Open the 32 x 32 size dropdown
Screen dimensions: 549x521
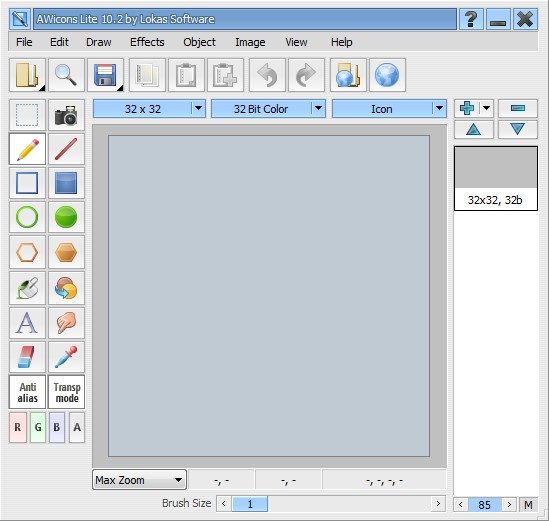[149, 109]
